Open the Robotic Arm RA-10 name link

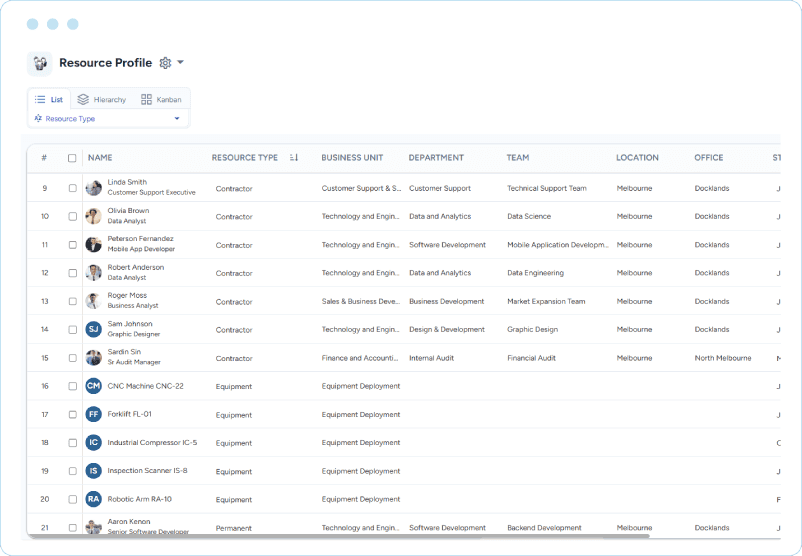(139, 499)
